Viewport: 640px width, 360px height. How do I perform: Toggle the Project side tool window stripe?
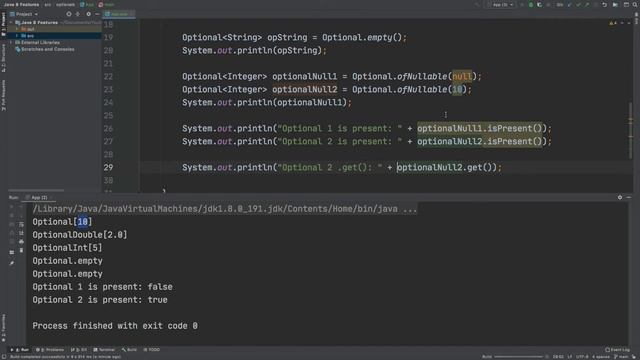click(x=3, y=24)
